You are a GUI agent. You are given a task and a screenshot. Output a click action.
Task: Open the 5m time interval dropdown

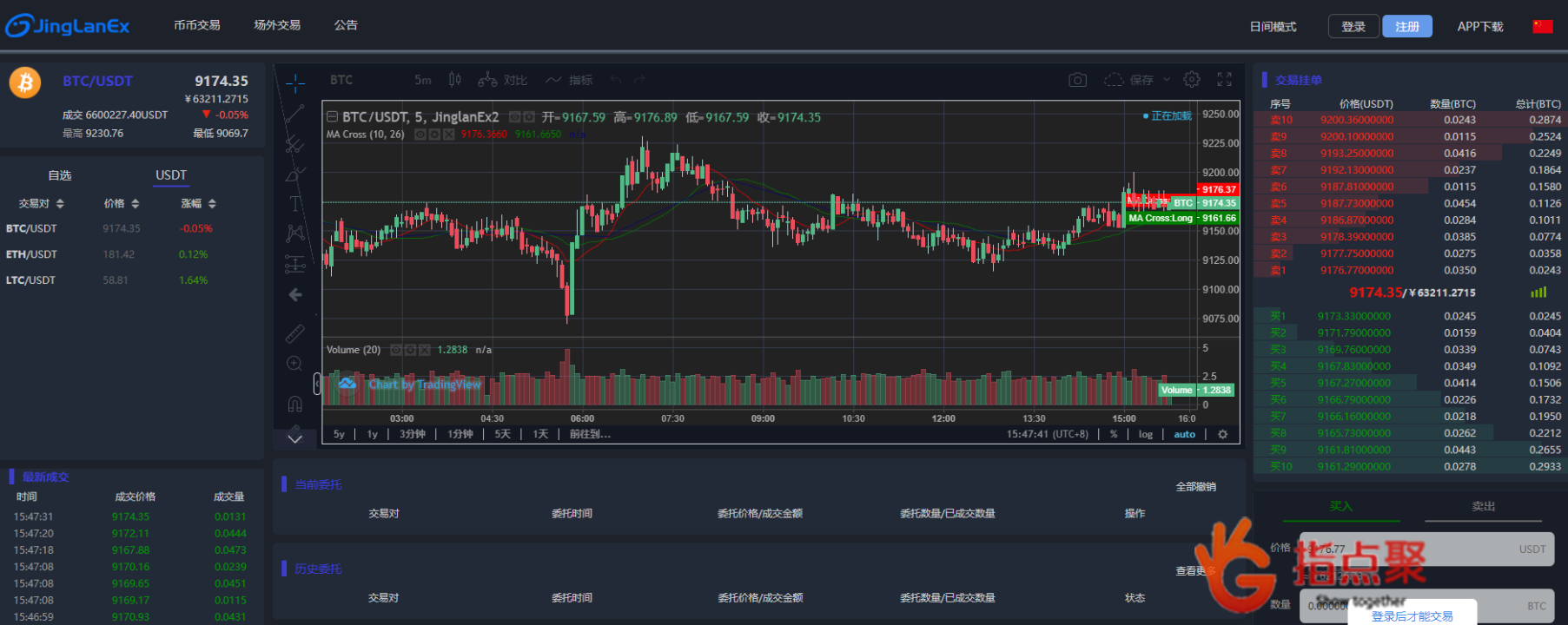pos(423,80)
